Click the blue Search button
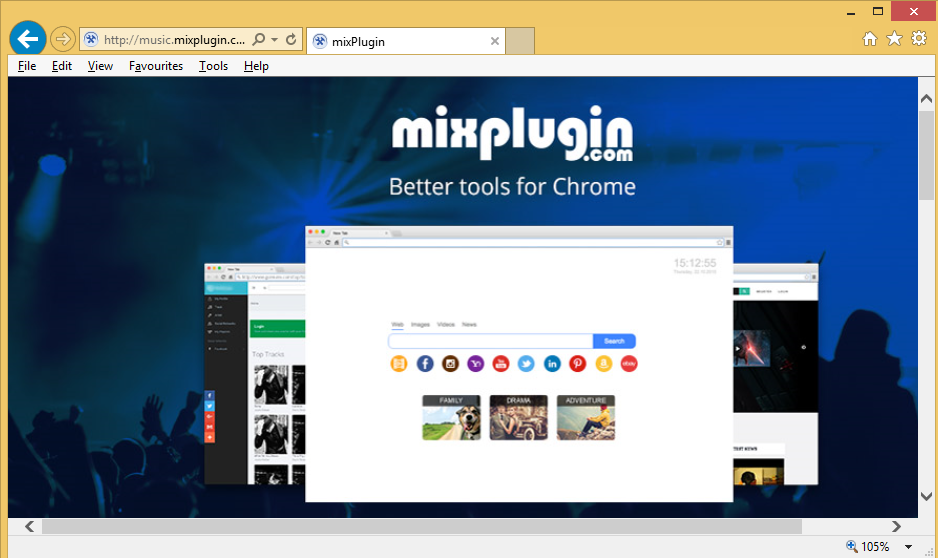This screenshot has height=558, width=938. (614, 341)
